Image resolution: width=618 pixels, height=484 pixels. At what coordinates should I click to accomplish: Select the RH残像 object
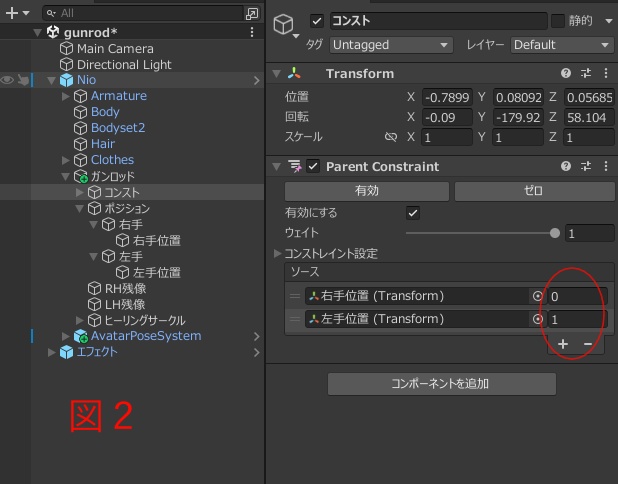pos(125,289)
